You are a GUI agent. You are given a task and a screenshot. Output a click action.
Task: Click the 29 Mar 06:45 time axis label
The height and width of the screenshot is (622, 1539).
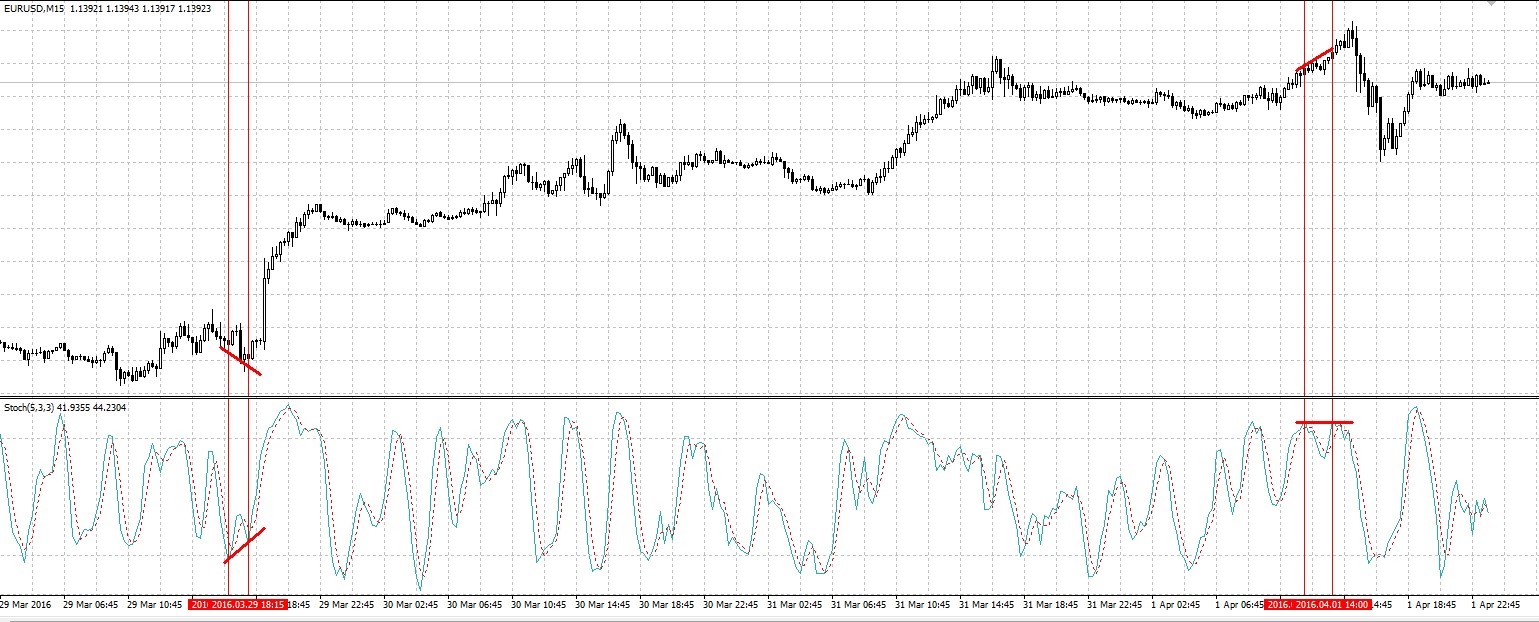click(x=90, y=605)
